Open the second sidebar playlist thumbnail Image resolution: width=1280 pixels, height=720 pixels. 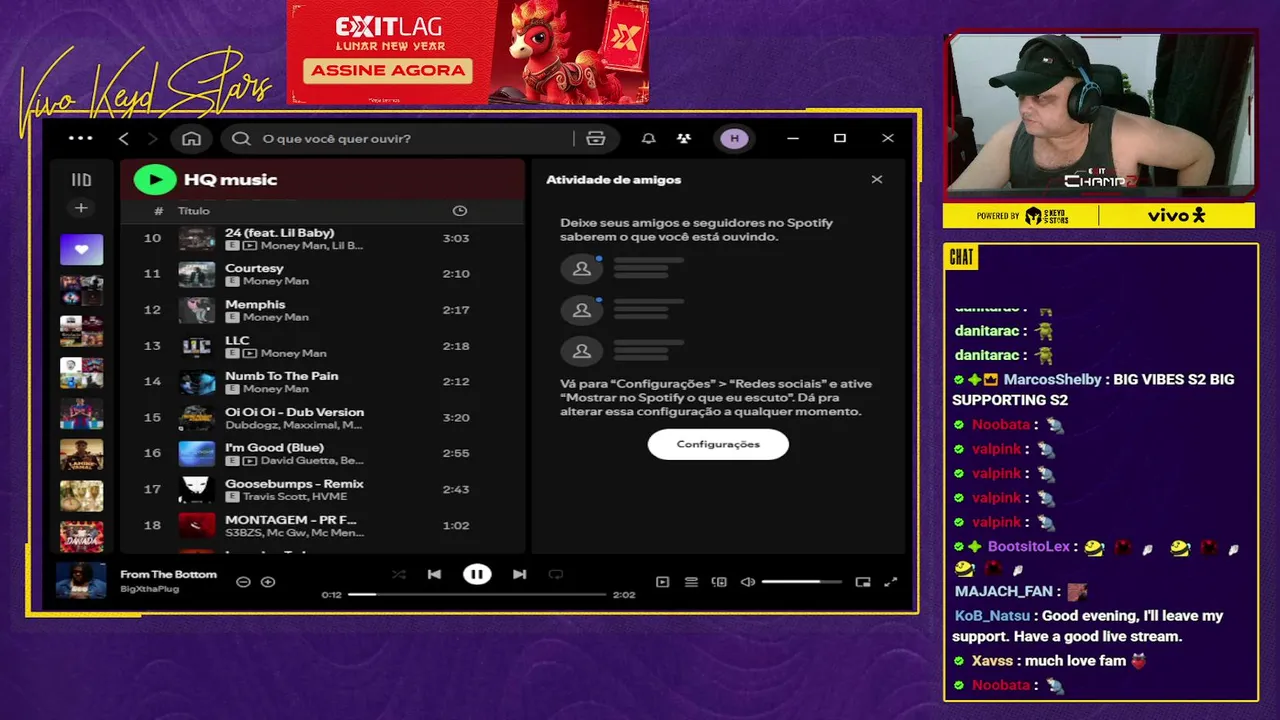(x=81, y=290)
